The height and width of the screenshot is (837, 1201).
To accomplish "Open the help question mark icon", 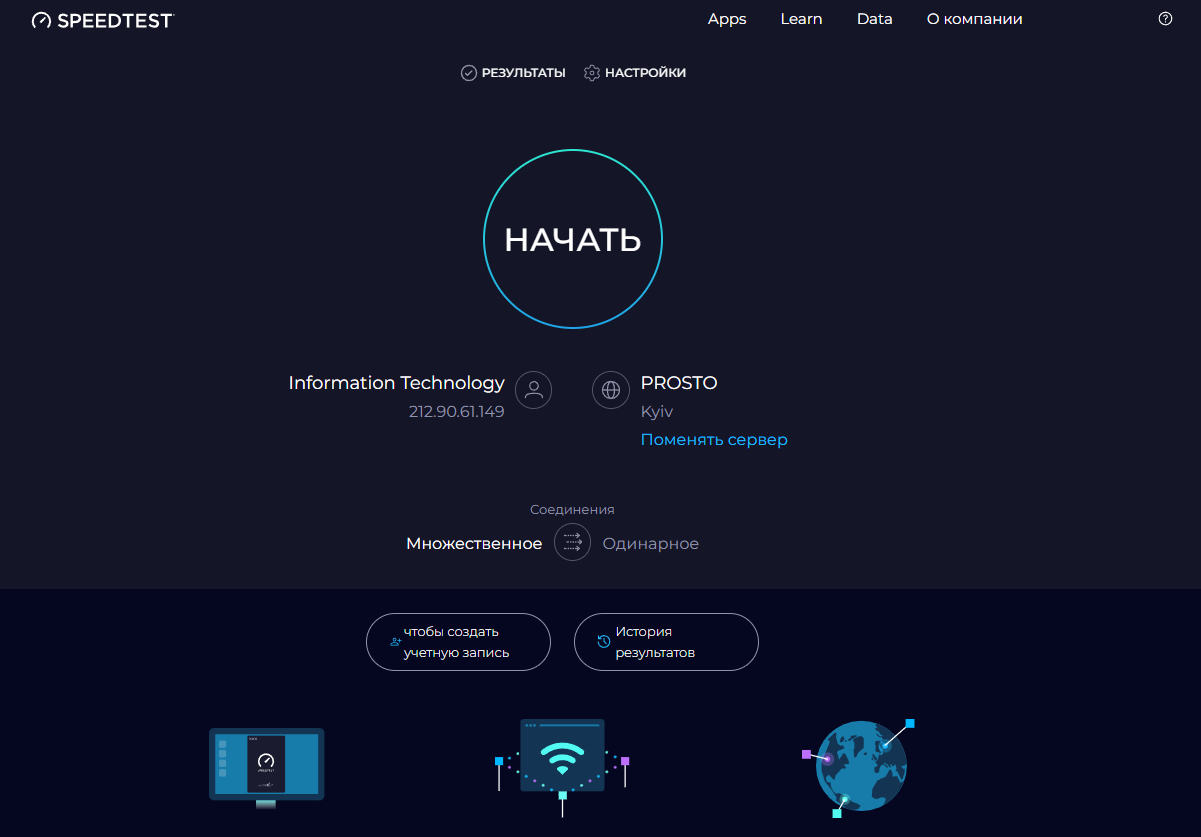I will click(1165, 19).
